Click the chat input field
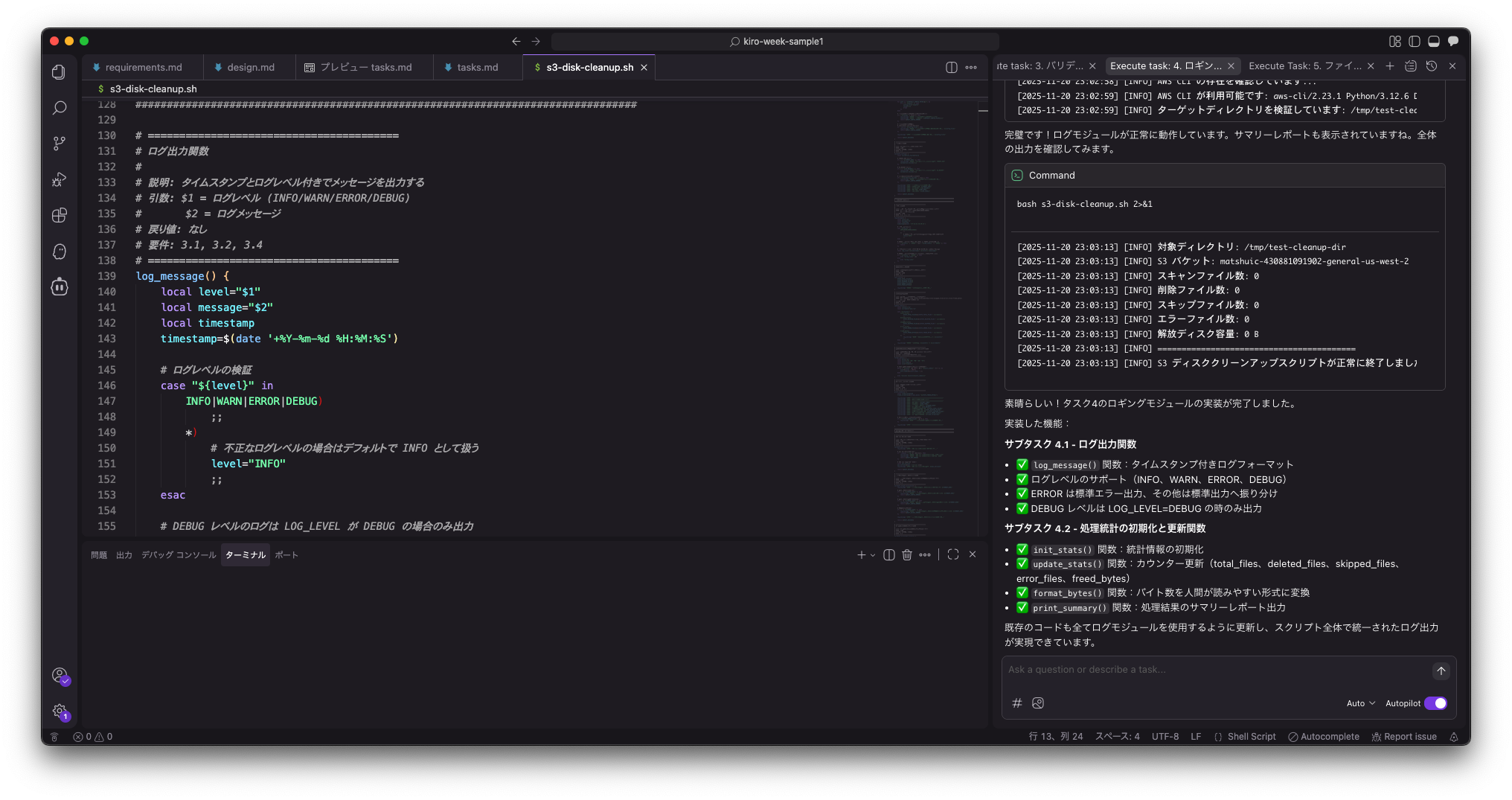1512x800 pixels. click(x=1213, y=670)
